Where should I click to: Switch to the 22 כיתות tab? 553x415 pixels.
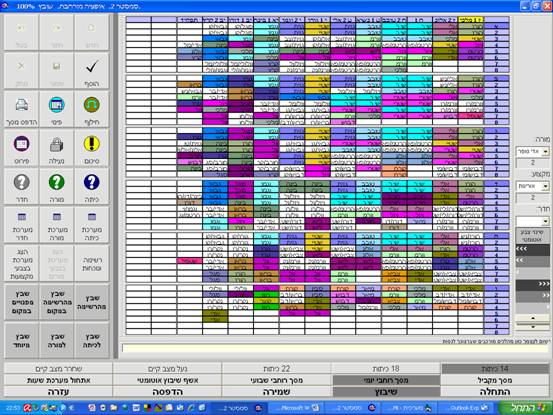276,369
